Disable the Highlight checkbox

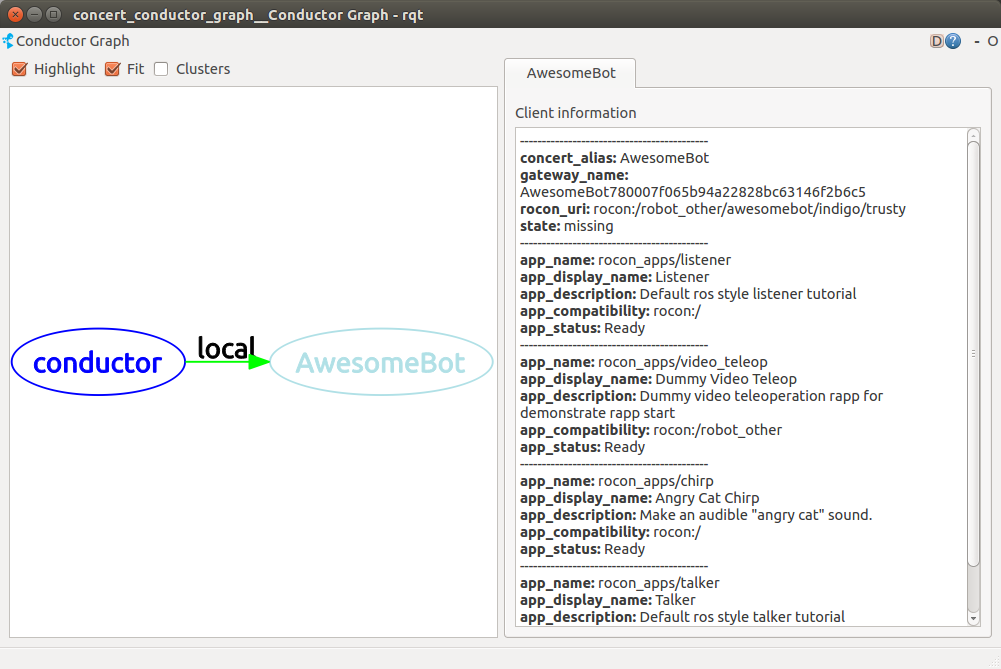19,69
